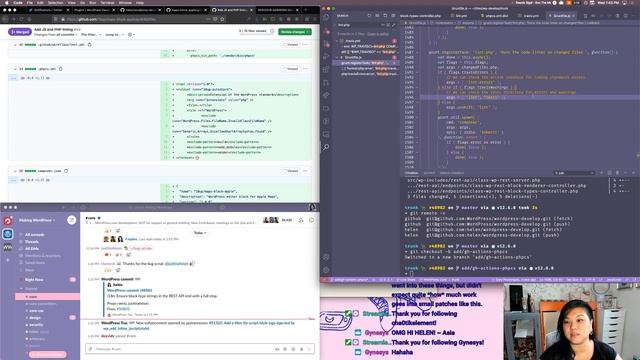Click mention @ icon in Slack message box

tap(285, 349)
